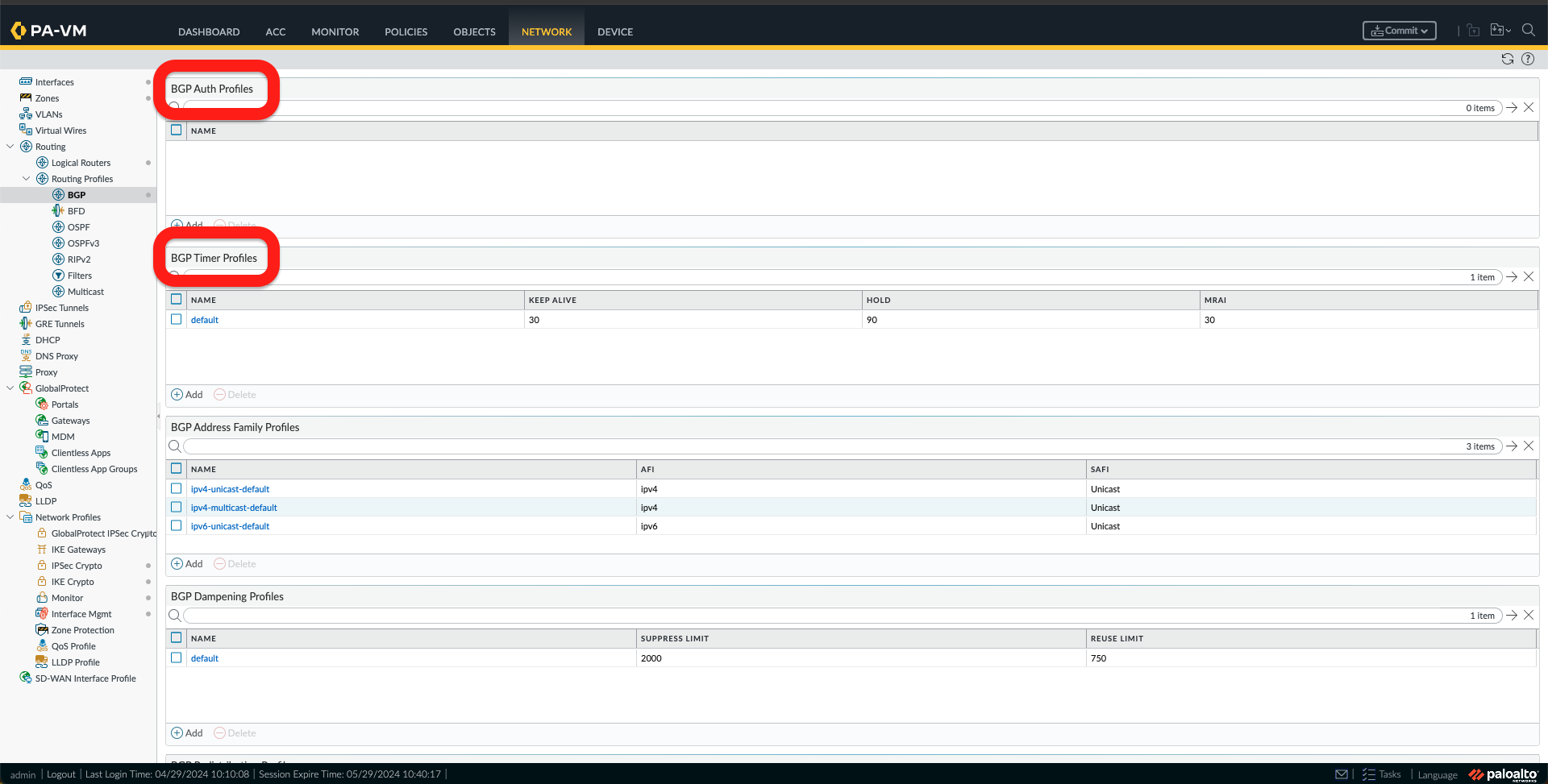The width and height of the screenshot is (1548, 784).
Task: Collapse the Routing tree section
Action: 10,146
